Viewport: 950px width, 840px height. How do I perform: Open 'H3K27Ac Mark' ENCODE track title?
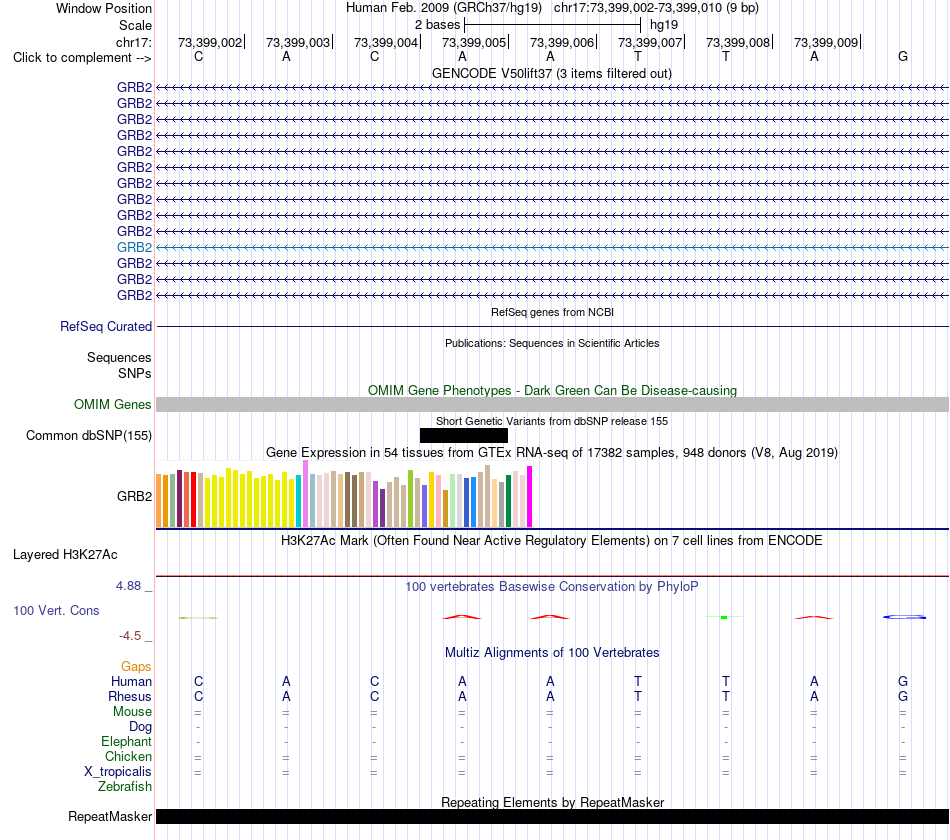[552, 541]
